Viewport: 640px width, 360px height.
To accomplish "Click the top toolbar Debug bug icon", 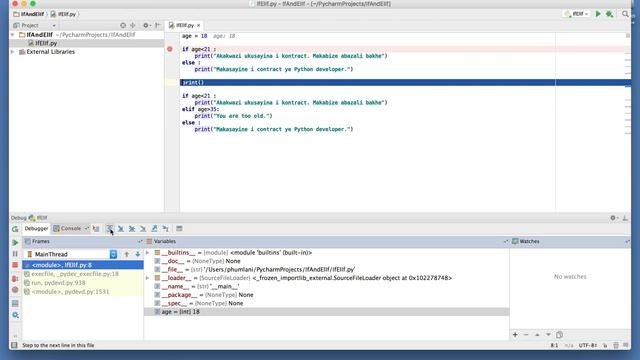I will [x=609, y=14].
